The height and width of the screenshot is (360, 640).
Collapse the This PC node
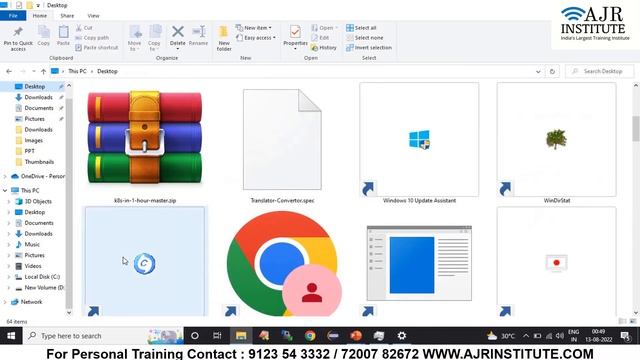(x=5, y=190)
